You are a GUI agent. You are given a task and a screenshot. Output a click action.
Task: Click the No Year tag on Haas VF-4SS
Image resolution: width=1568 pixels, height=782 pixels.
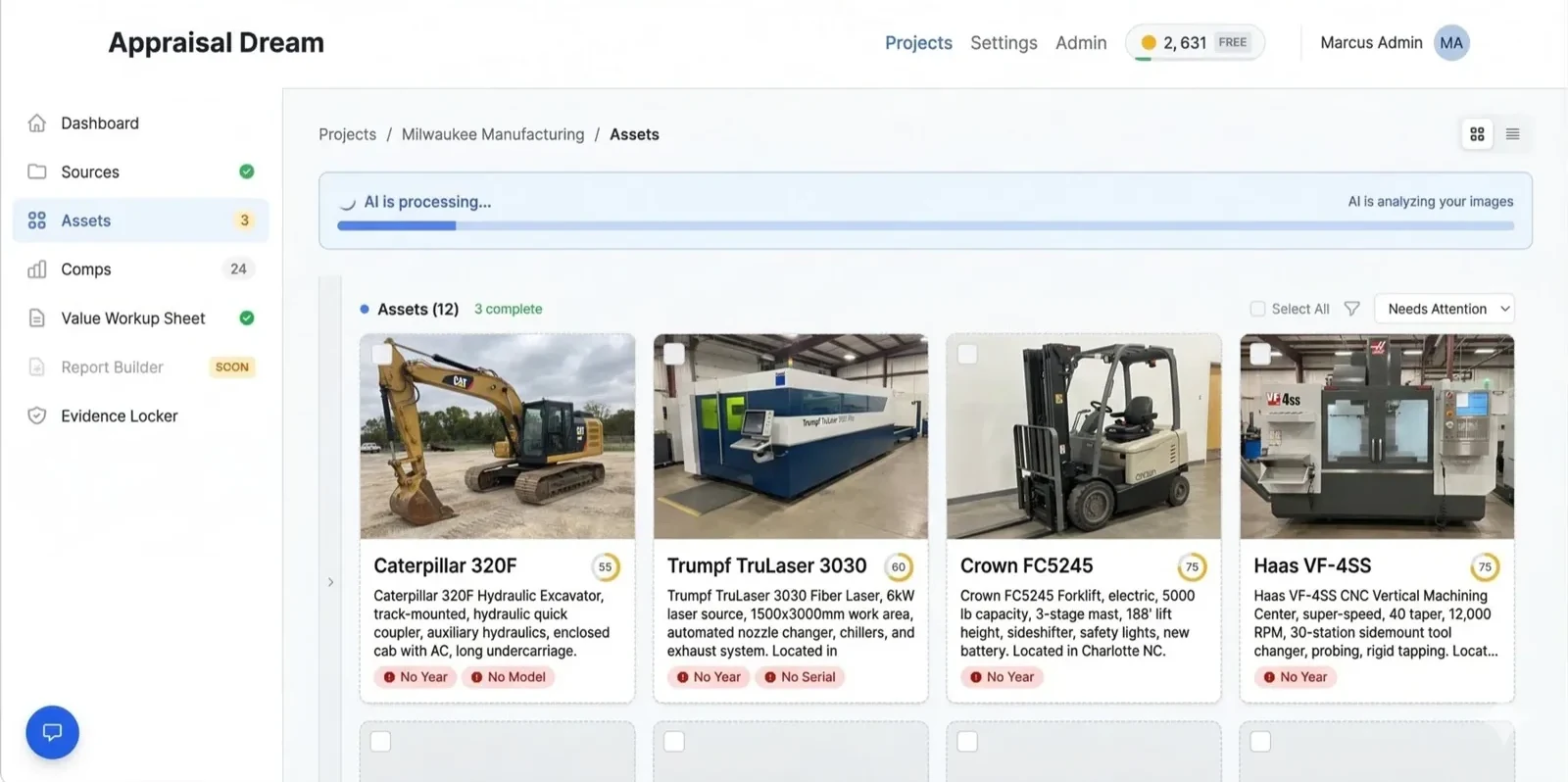pyautogui.click(x=1296, y=677)
